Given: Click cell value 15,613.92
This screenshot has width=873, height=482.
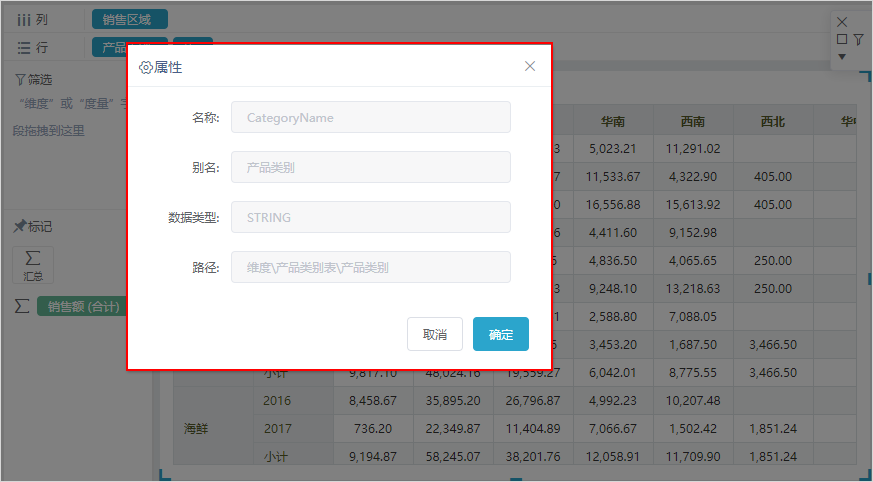Looking at the screenshot, I should [693, 204].
